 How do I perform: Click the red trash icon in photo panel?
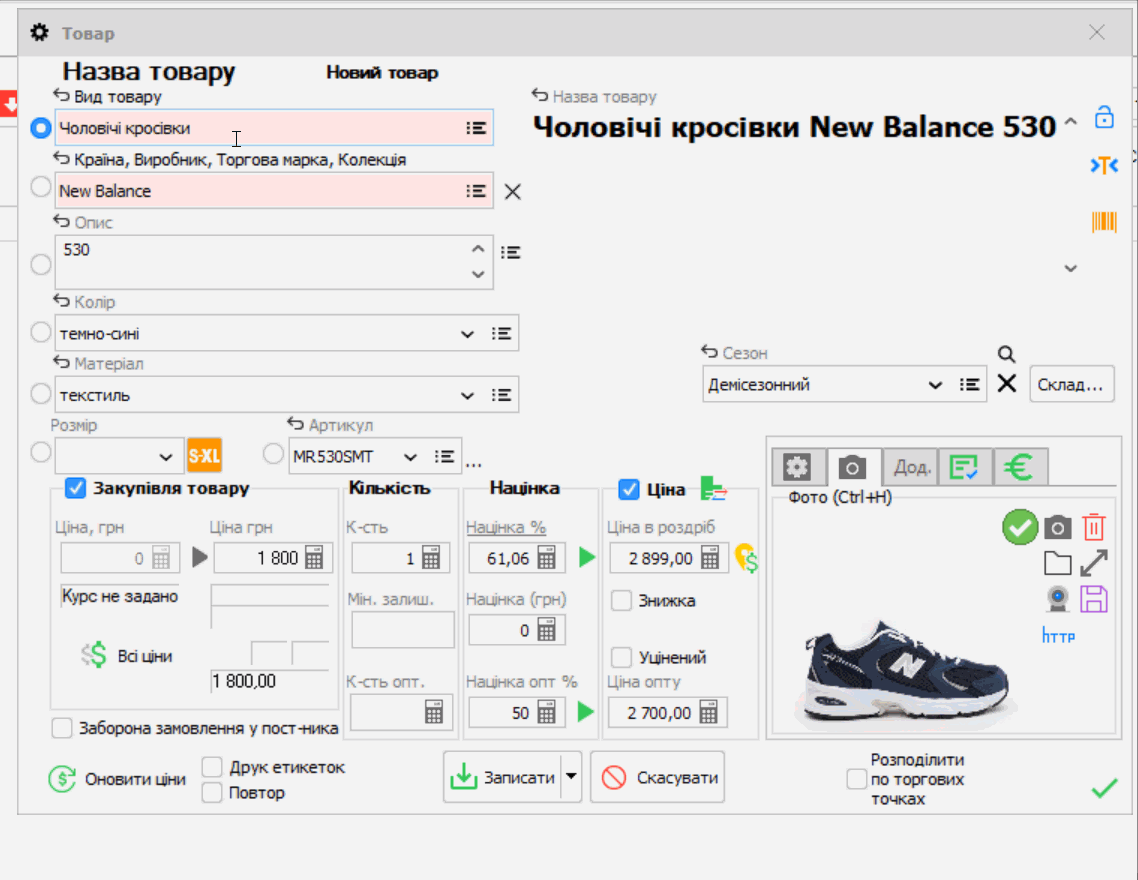coord(1094,527)
